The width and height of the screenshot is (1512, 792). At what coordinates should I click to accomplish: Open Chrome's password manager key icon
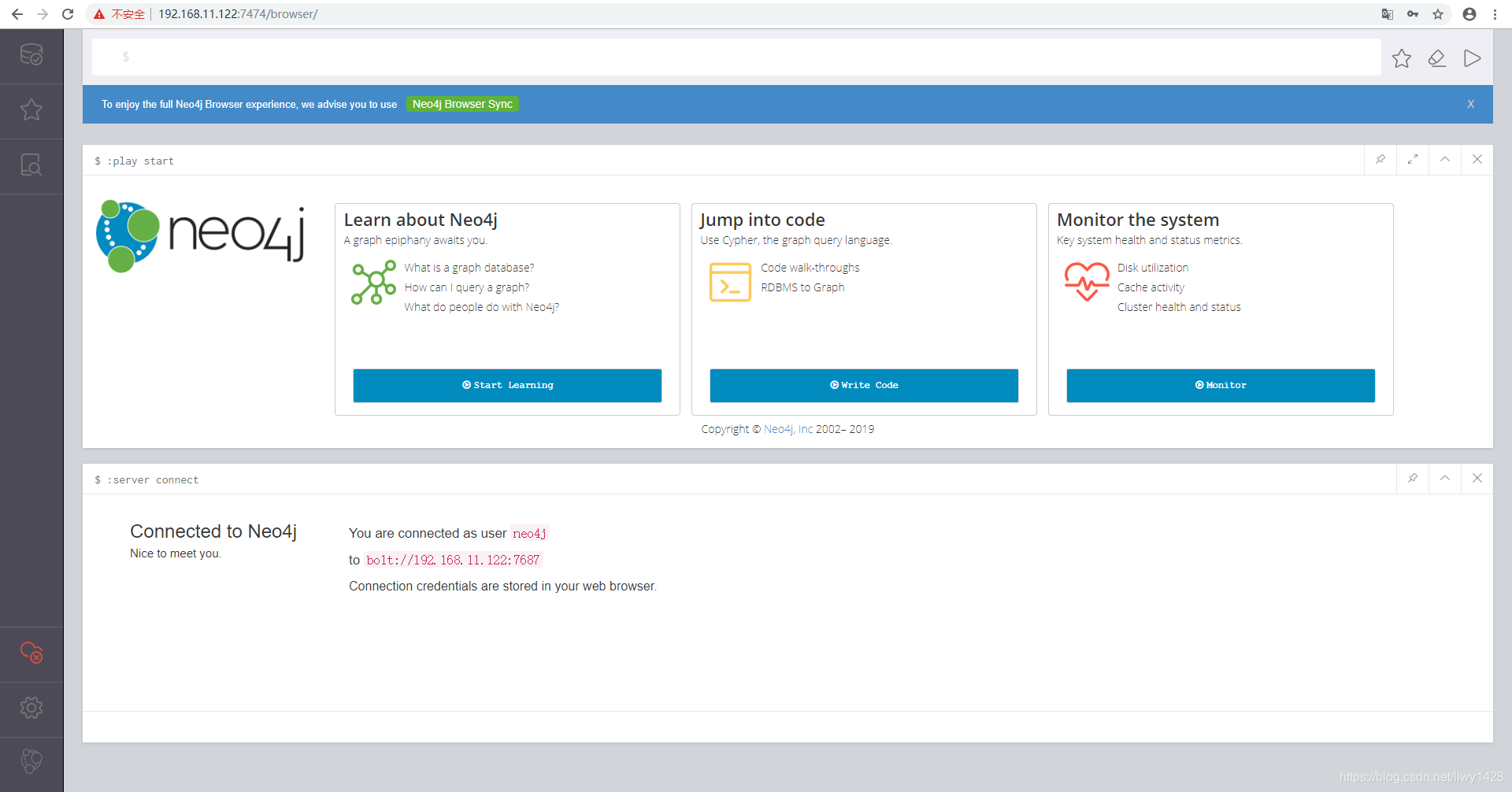[x=1414, y=14]
